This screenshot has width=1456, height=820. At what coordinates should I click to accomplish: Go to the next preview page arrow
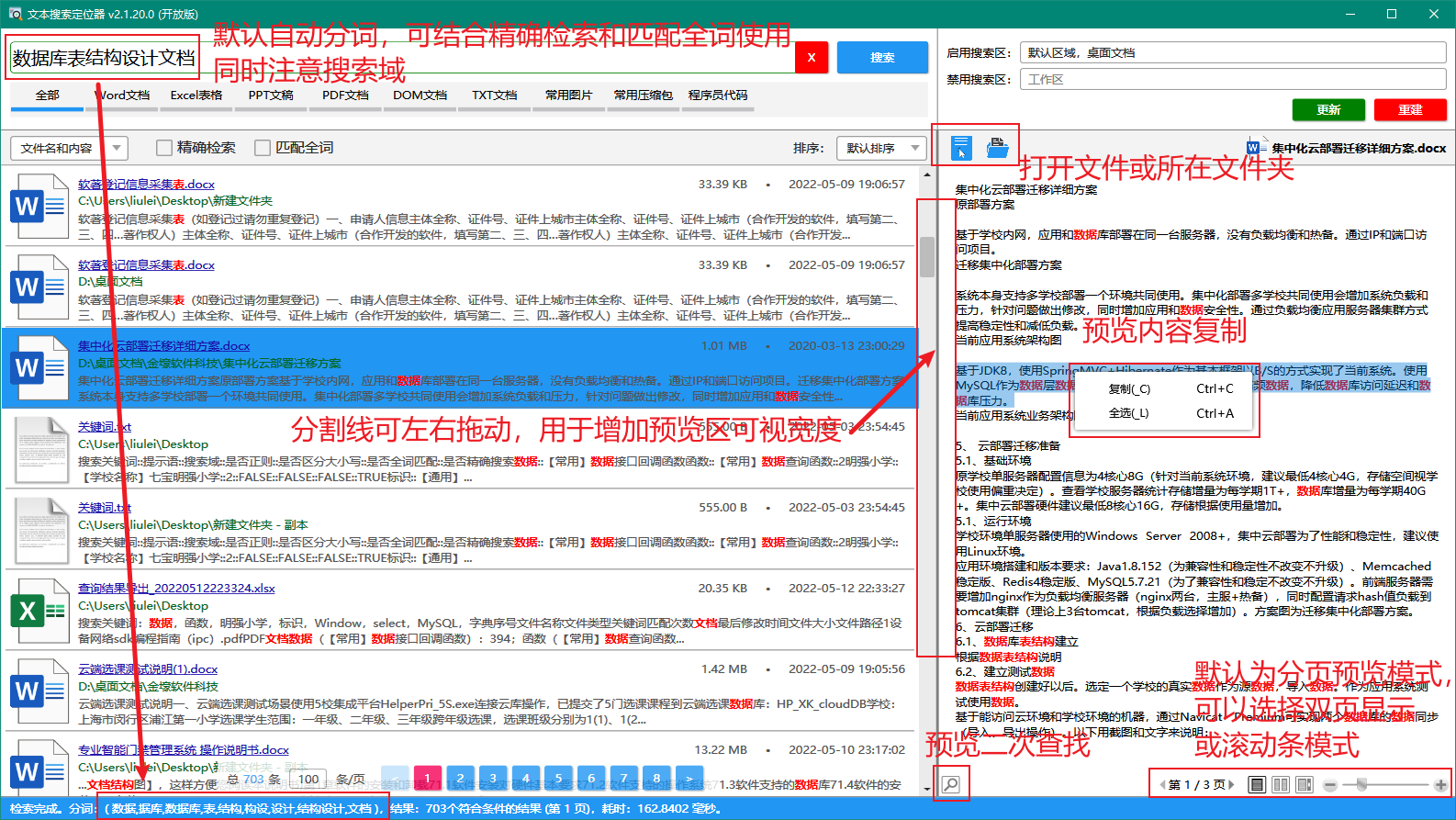1231,784
